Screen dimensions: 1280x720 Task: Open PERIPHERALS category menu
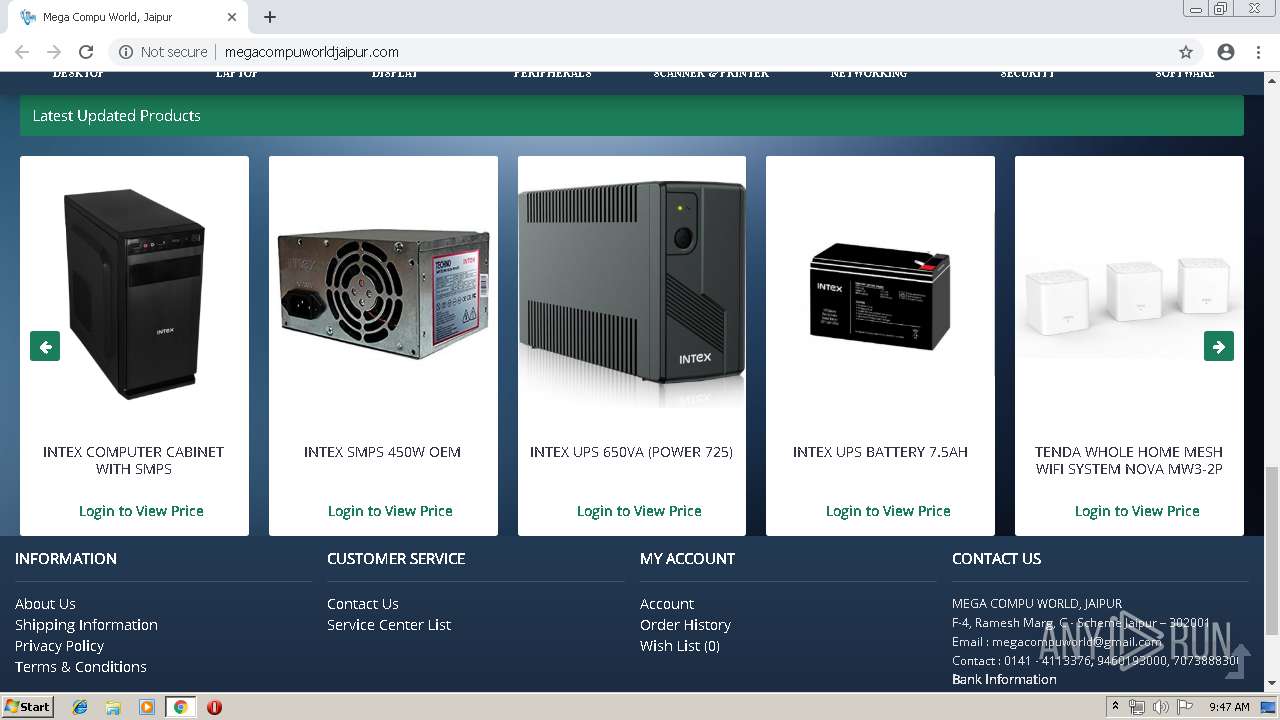[x=552, y=74]
